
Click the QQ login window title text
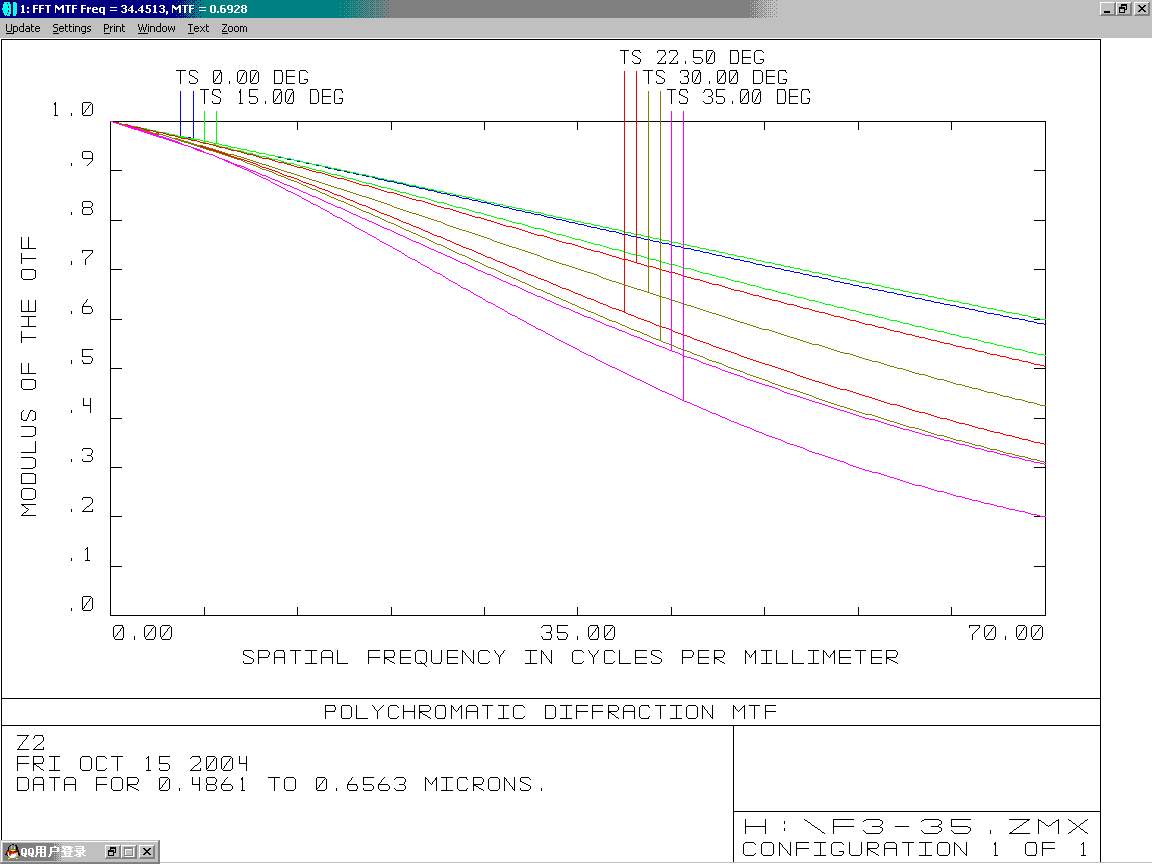[x=53, y=852]
